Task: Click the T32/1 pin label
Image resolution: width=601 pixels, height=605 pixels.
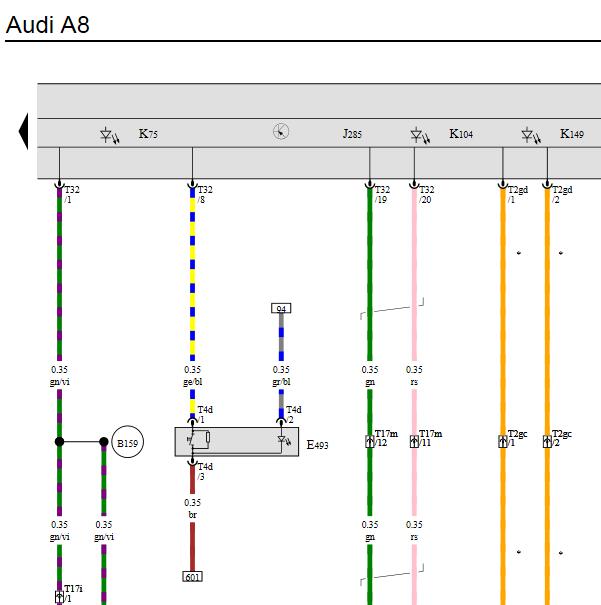Action: pyautogui.click(x=72, y=194)
